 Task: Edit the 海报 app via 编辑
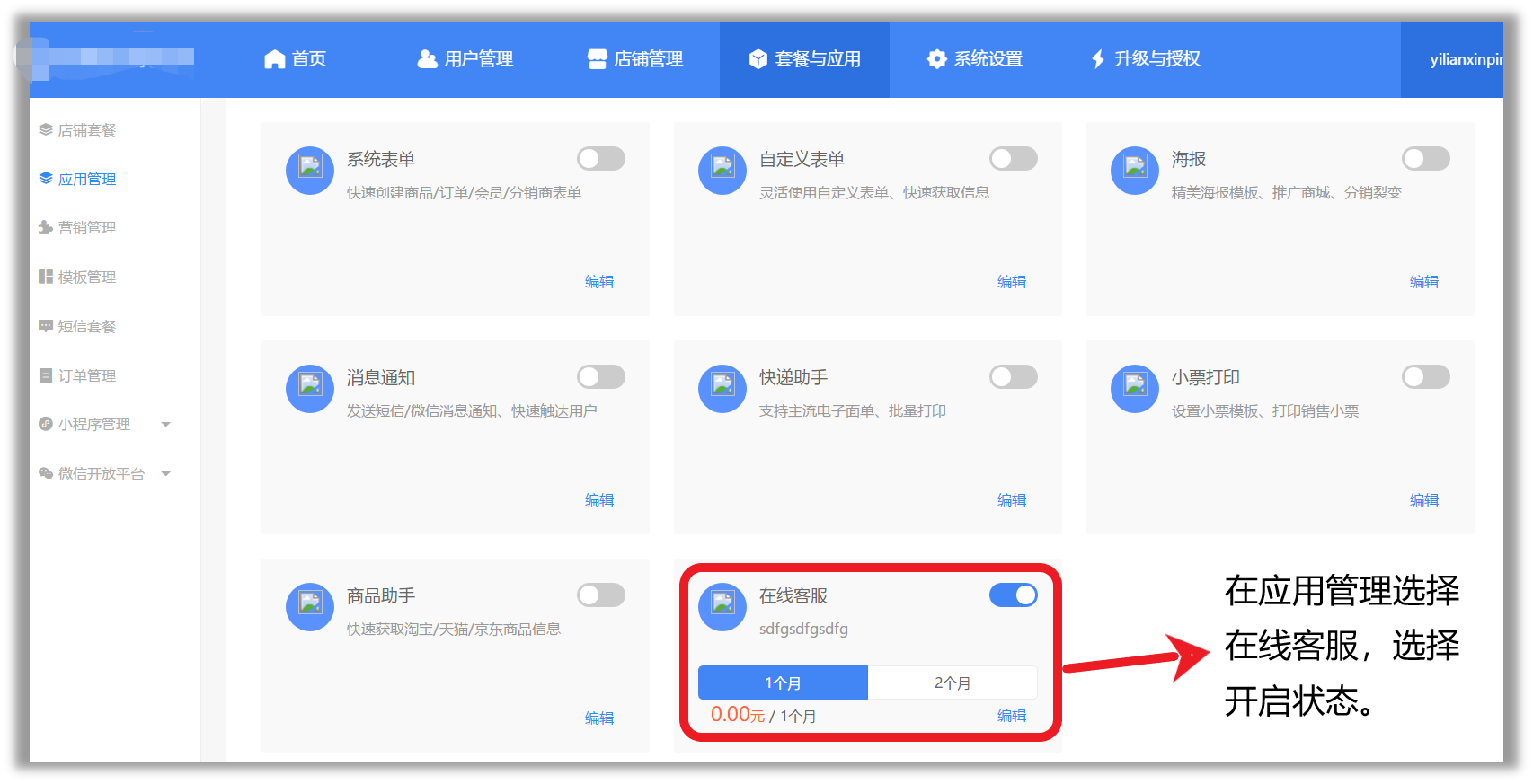click(1424, 282)
